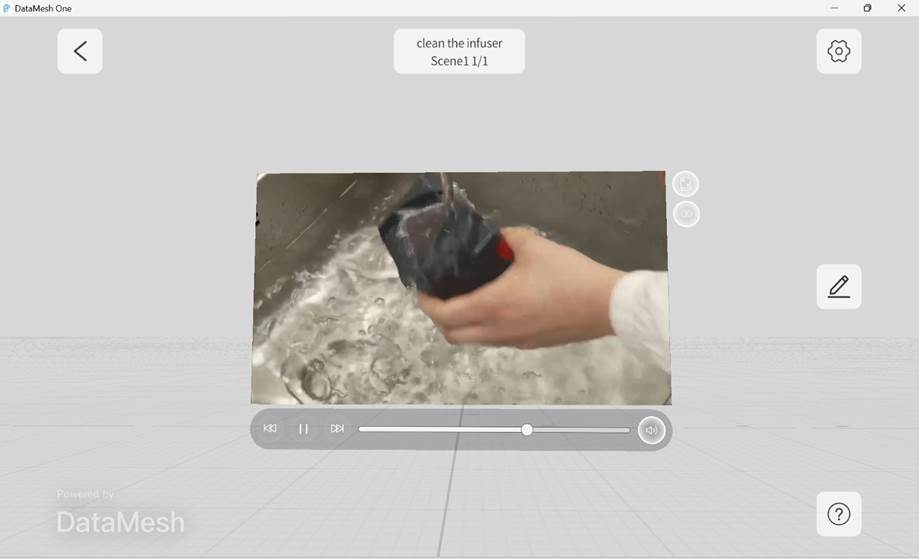Click the infuser washing video frame
This screenshot has height=559, width=919.
(460, 288)
